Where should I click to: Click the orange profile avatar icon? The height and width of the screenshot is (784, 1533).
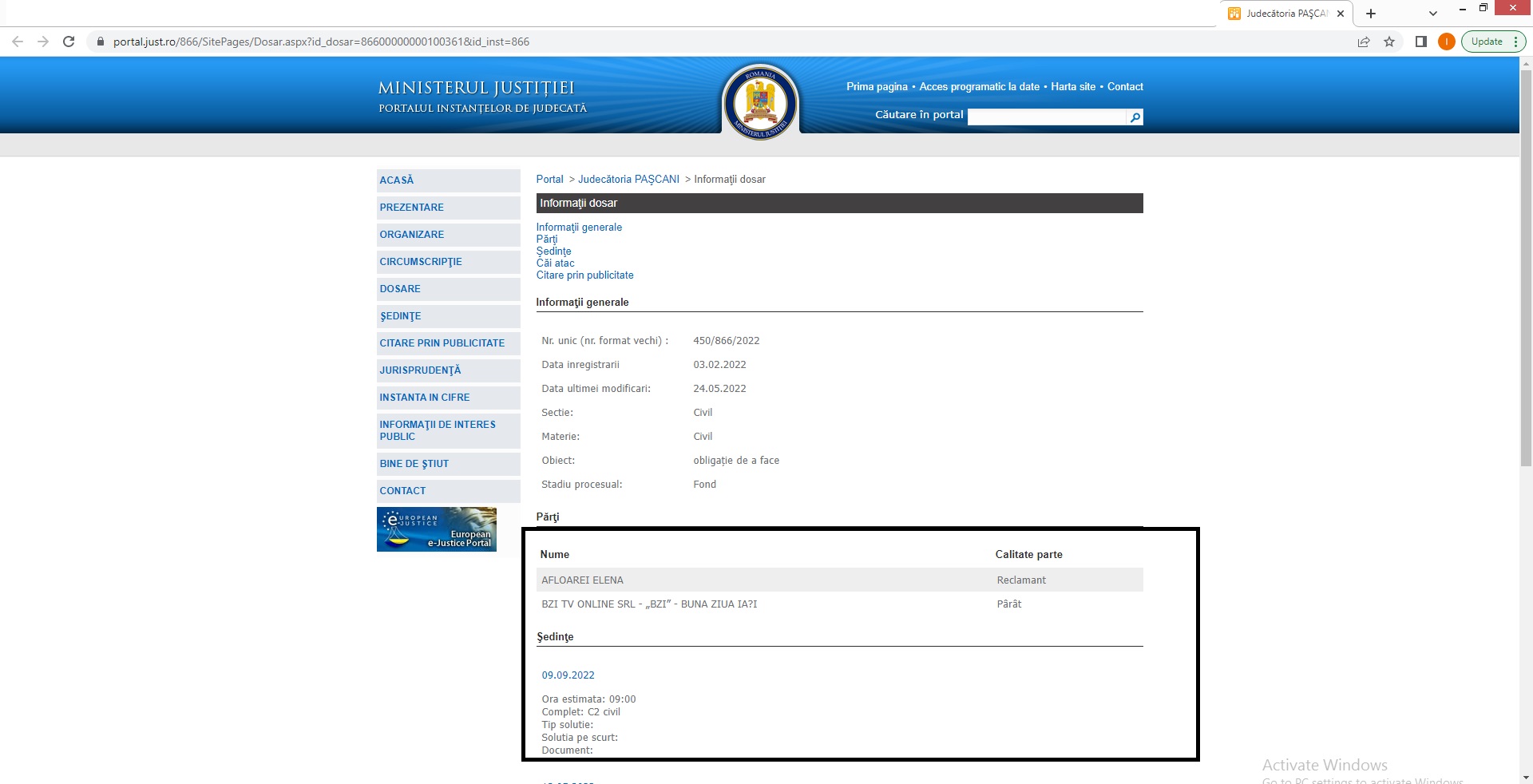(x=1446, y=42)
